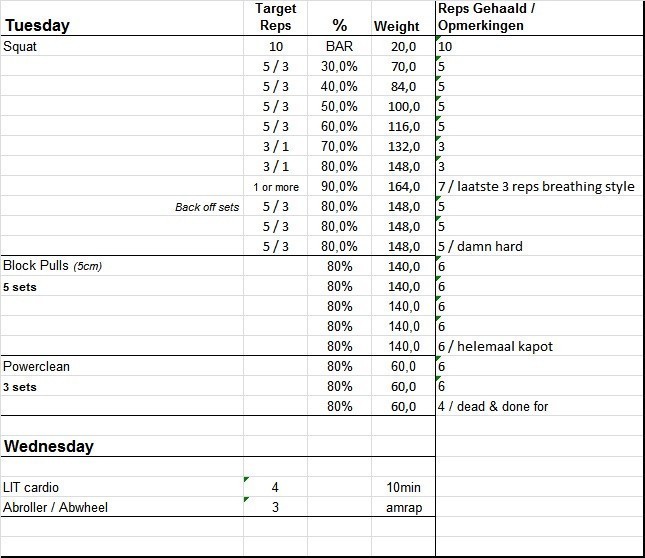Screen dimensions: 645x558
Task: Click the Block Pulls (5cm) cell
Action: click(52, 266)
